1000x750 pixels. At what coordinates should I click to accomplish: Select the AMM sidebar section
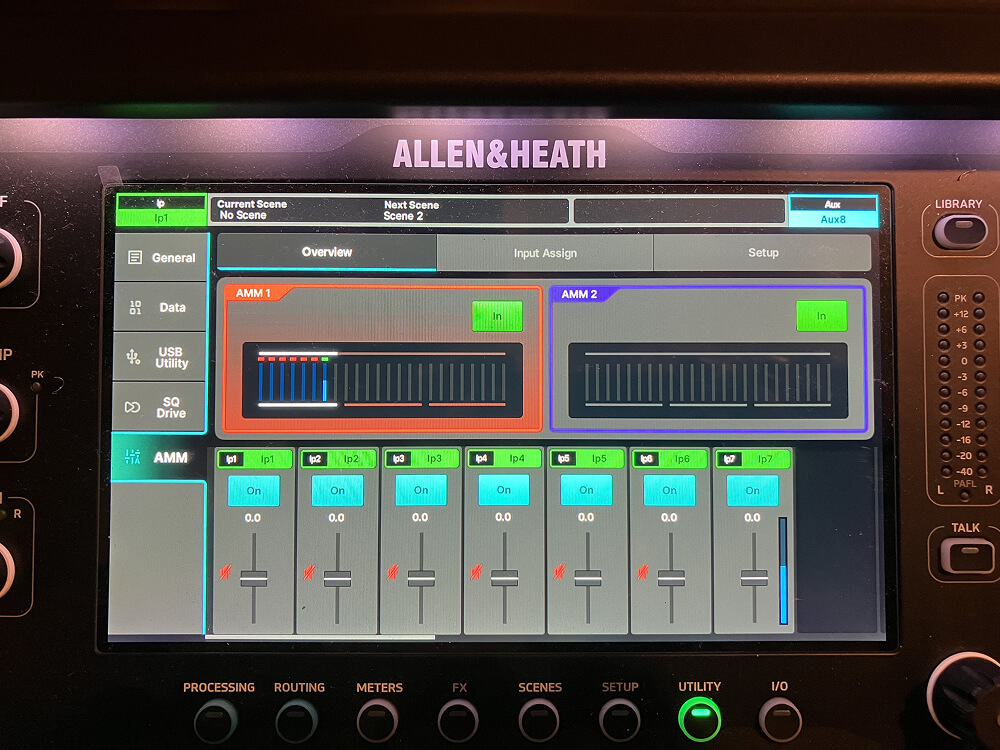click(158, 457)
